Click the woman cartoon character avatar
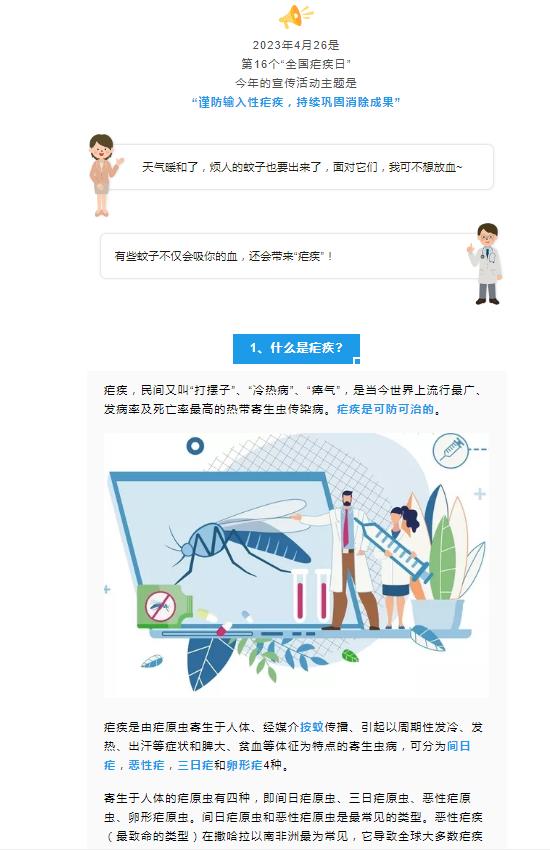Image resolution: width=550 pixels, height=850 pixels. pos(104,175)
